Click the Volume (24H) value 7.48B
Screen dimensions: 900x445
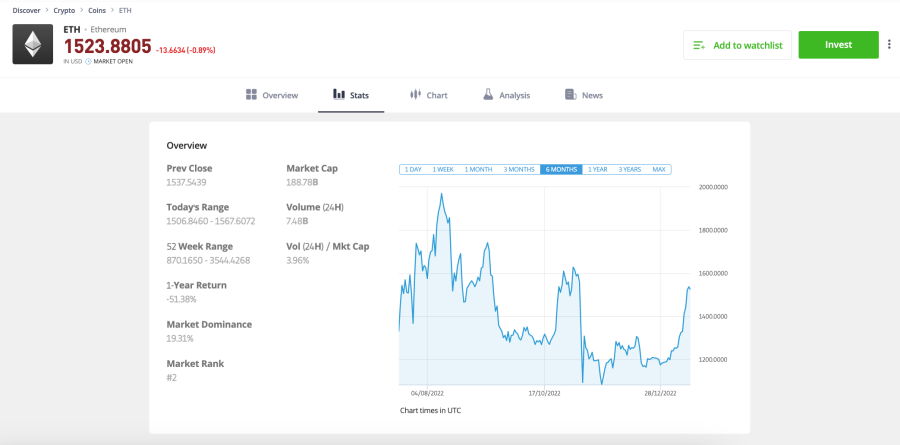(297, 221)
